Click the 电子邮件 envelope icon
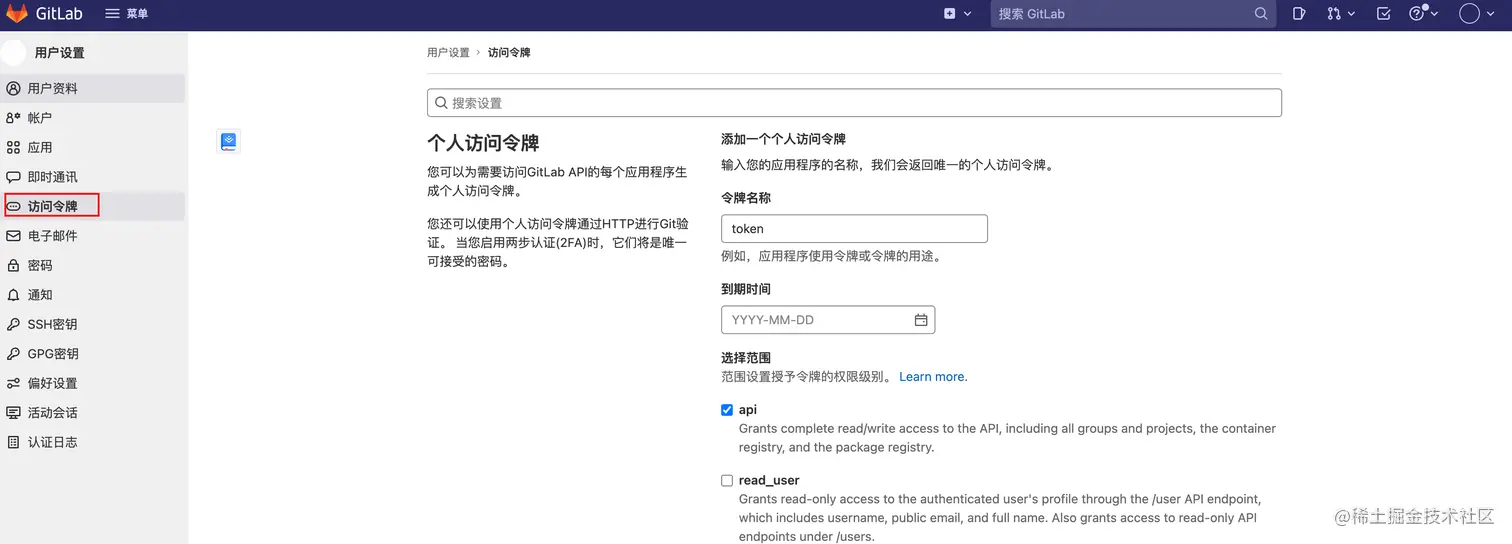 (x=13, y=236)
